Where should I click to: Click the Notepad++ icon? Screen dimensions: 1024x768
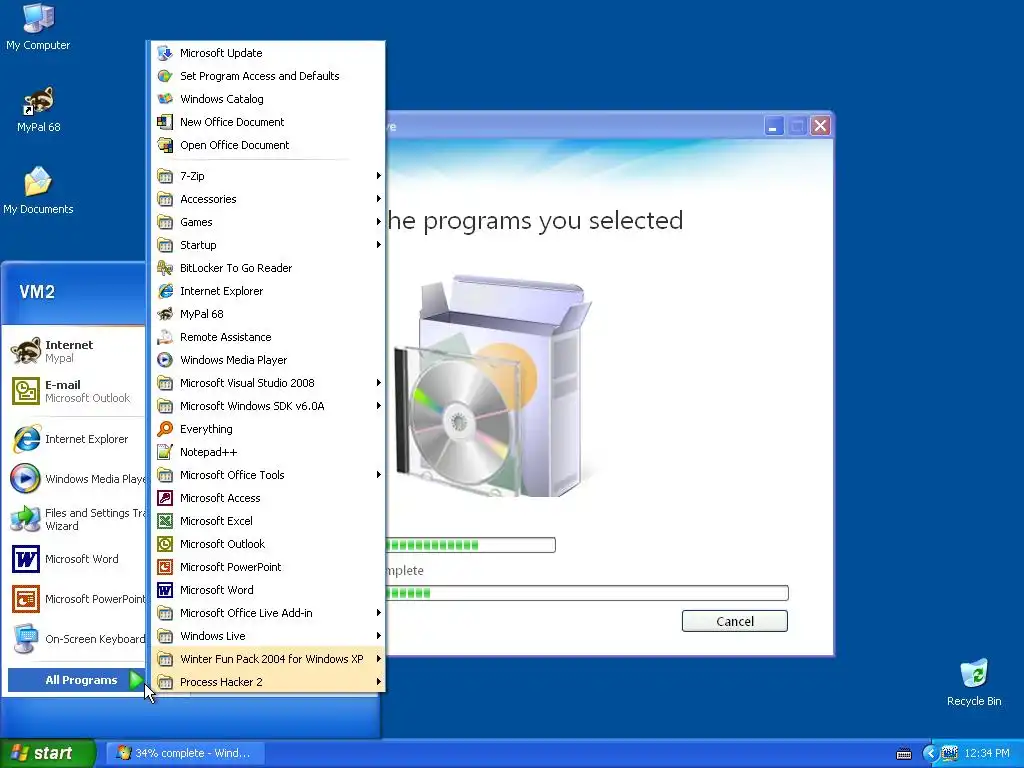coord(165,452)
